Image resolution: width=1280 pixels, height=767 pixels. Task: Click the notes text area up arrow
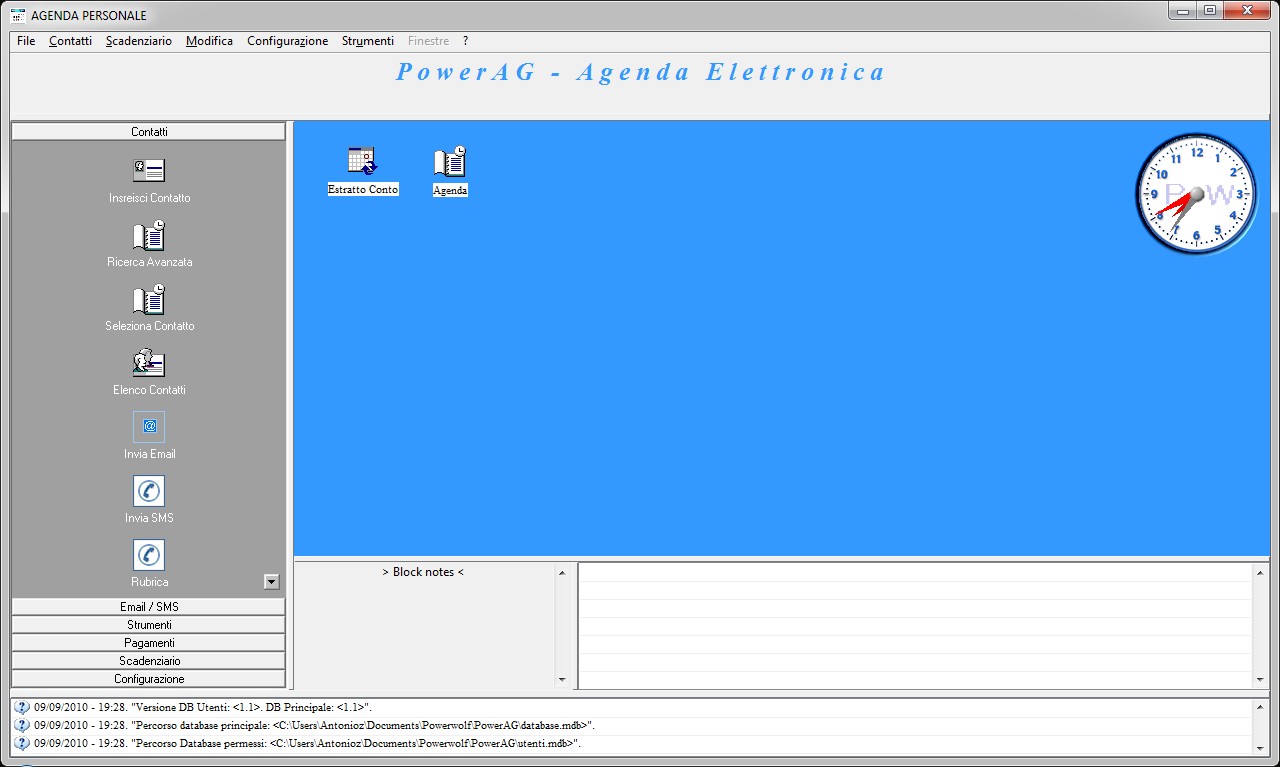(1258, 573)
